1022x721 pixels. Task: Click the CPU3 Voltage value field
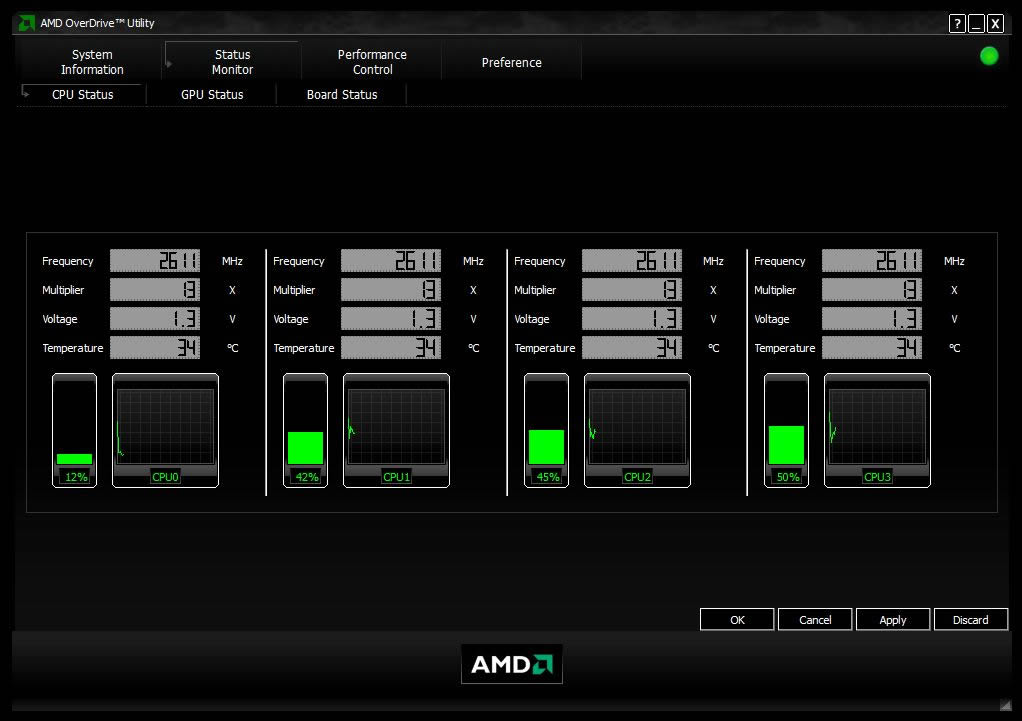872,319
